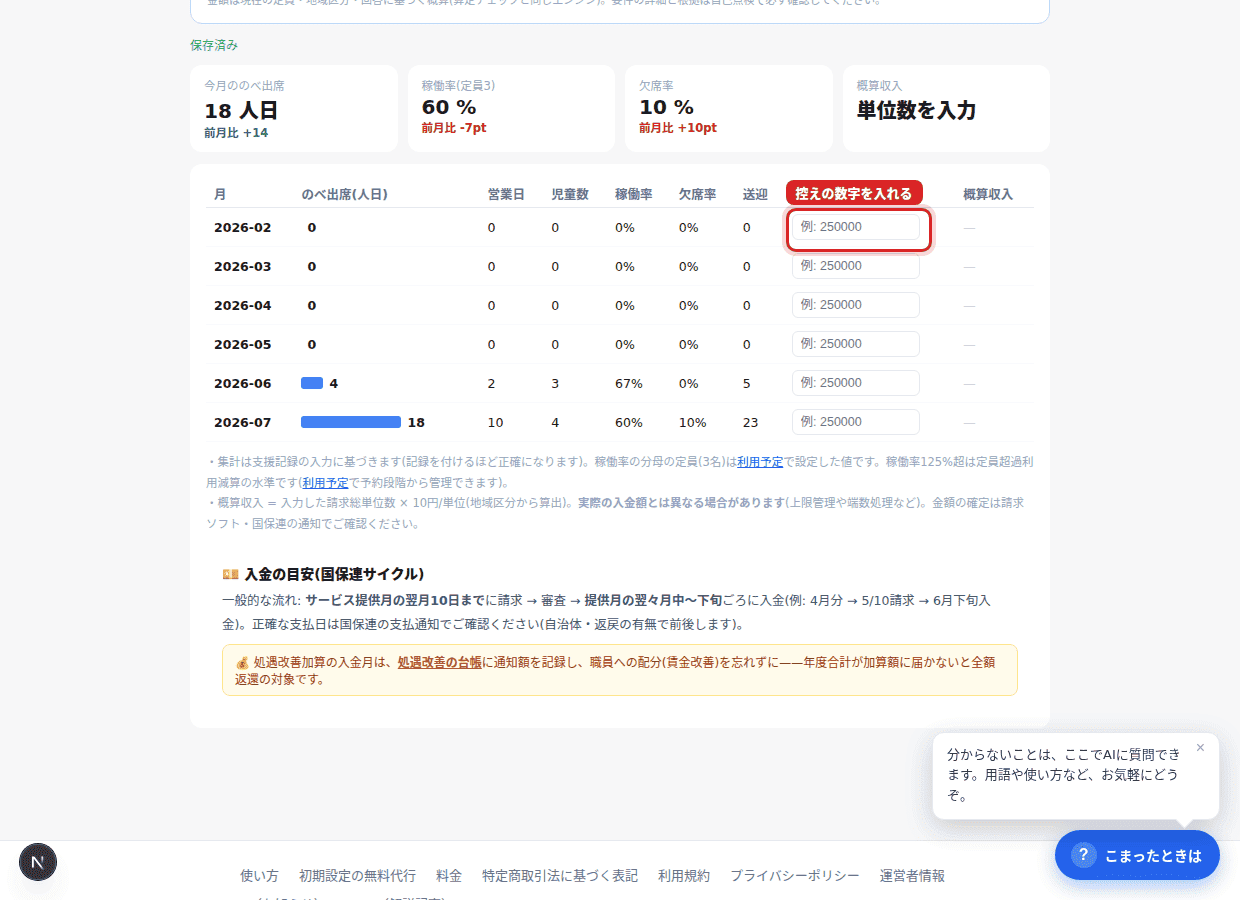The image size is (1240, 900).
Task: Click the 概算収入 column header
Action: tap(988, 194)
